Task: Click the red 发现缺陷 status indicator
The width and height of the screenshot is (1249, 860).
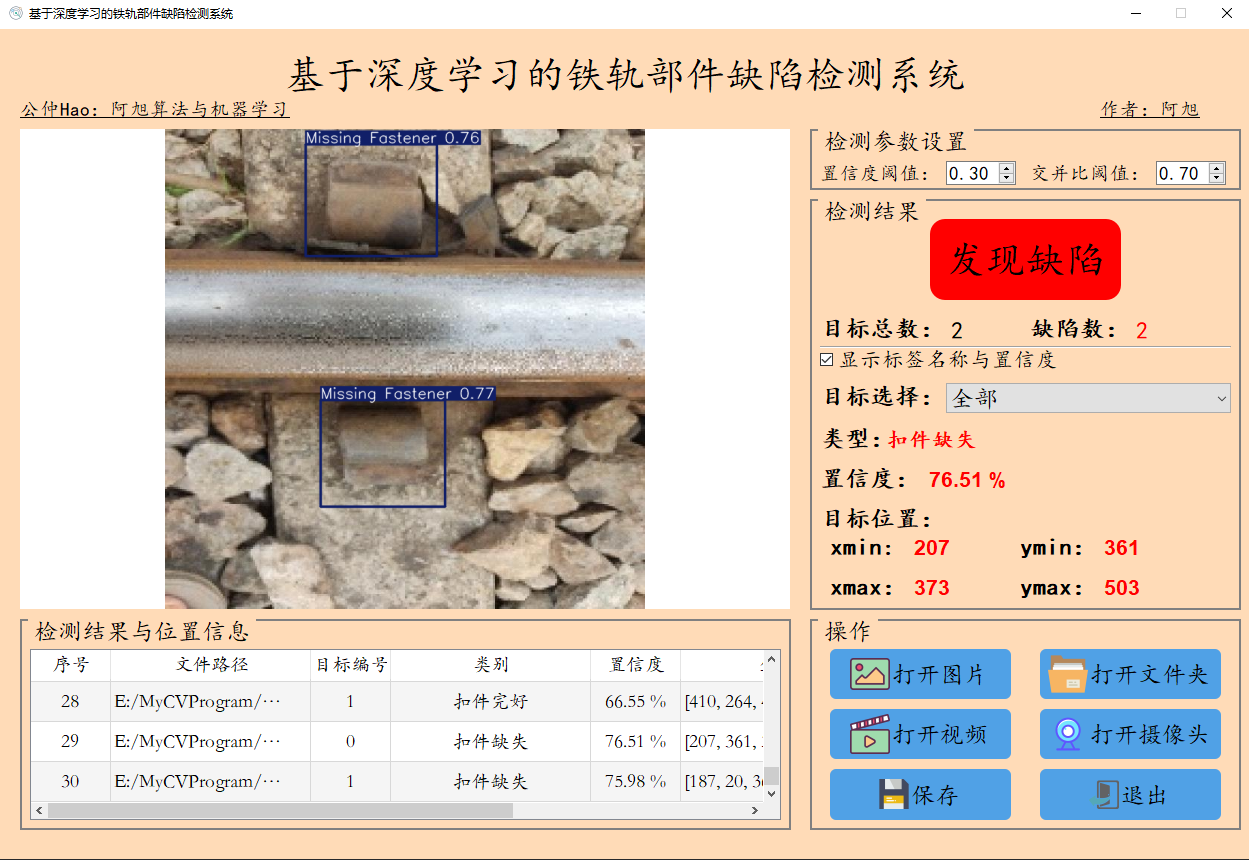Action: coord(1025,260)
